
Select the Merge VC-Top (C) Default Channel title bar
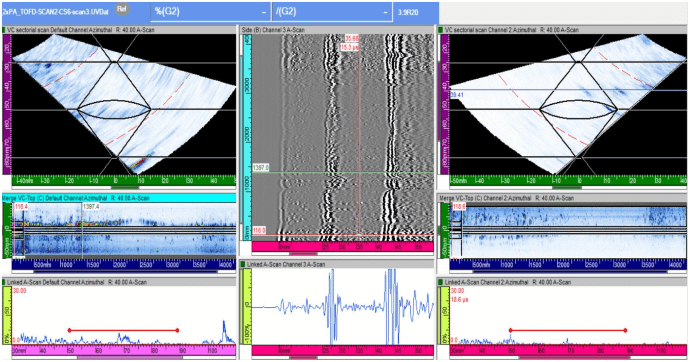tap(119, 198)
